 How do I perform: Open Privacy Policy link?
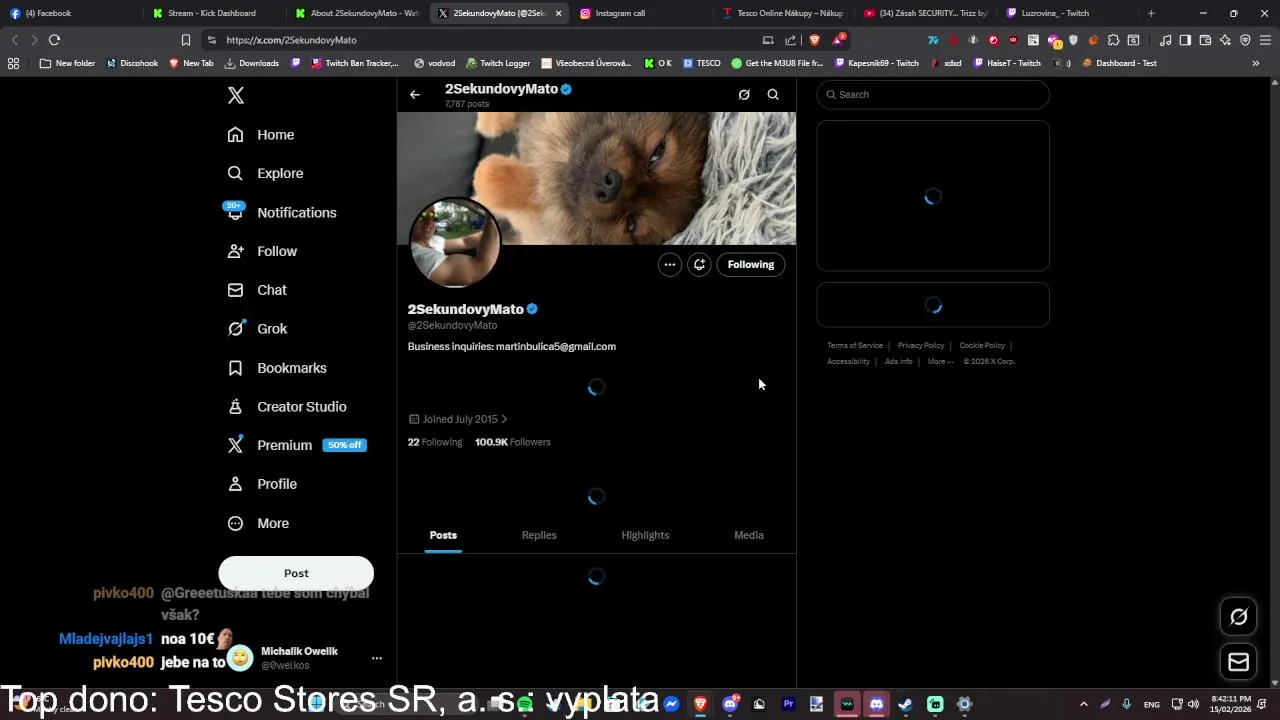coord(921,345)
